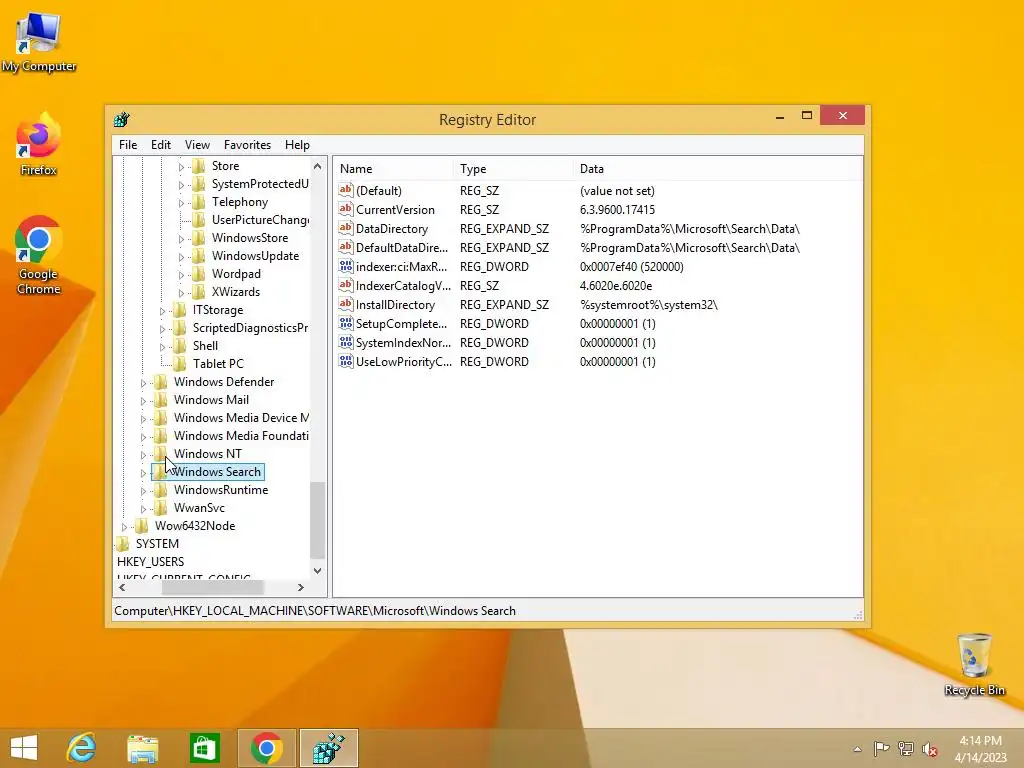Click the SystemIndexNor... DWORD icon
1024x768 pixels.
345,342
